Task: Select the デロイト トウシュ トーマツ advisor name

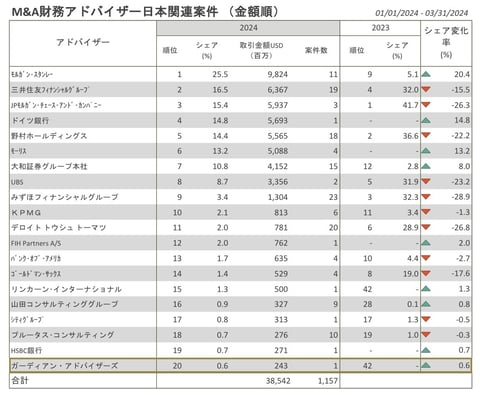Action: 59,228
